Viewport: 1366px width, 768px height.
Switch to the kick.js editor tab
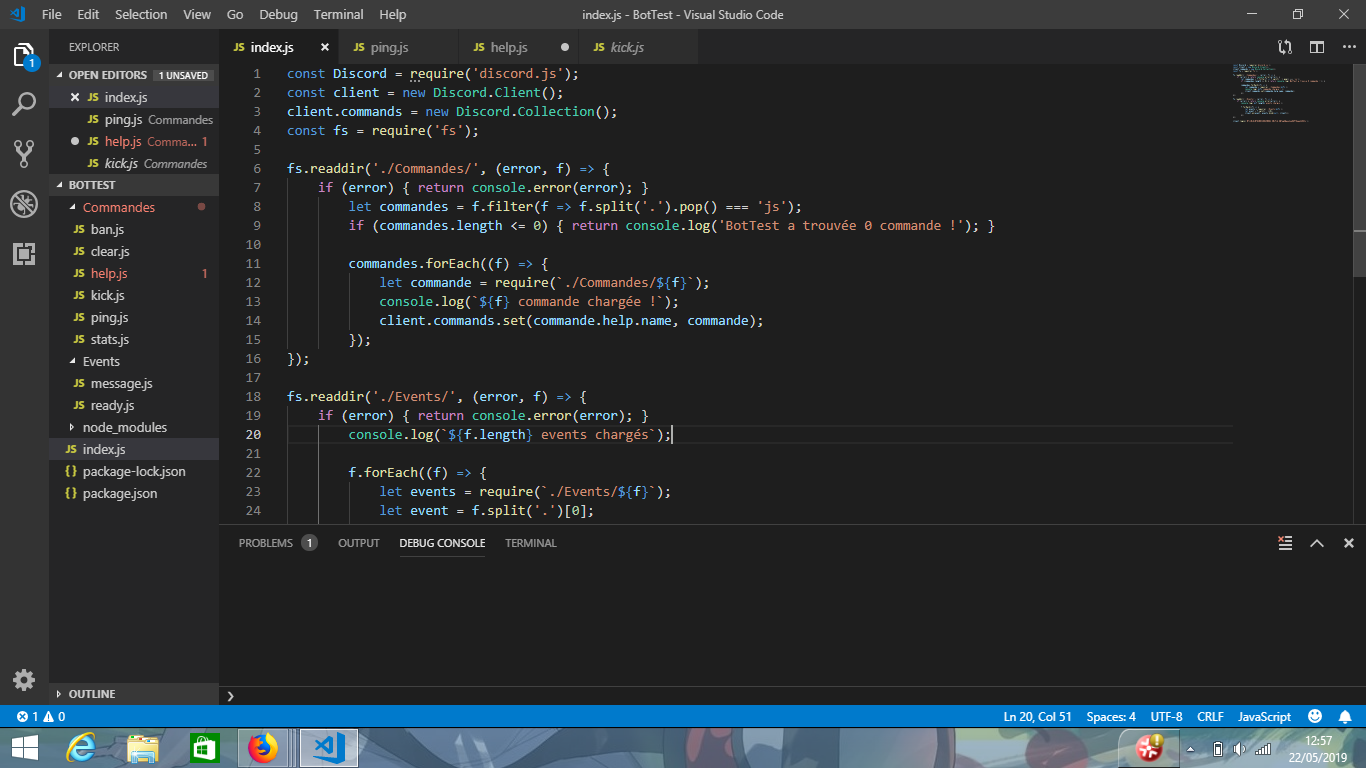click(638, 47)
